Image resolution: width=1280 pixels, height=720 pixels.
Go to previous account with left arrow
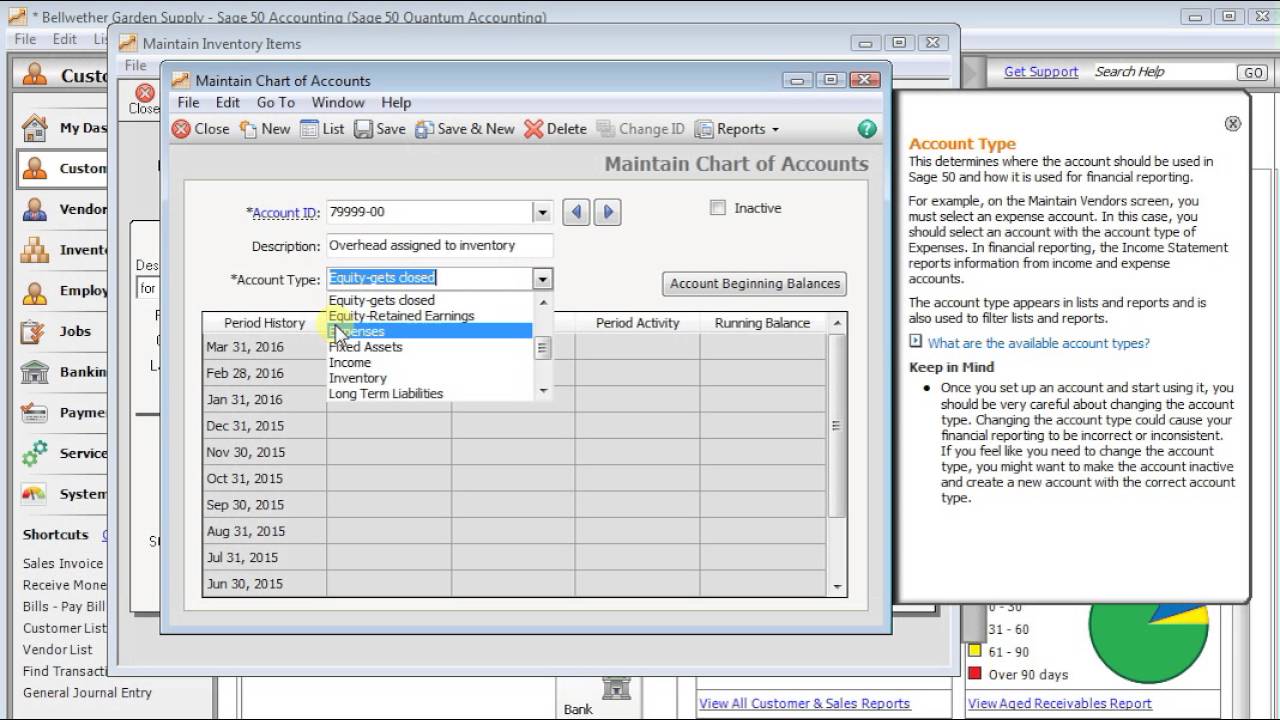pyautogui.click(x=575, y=212)
